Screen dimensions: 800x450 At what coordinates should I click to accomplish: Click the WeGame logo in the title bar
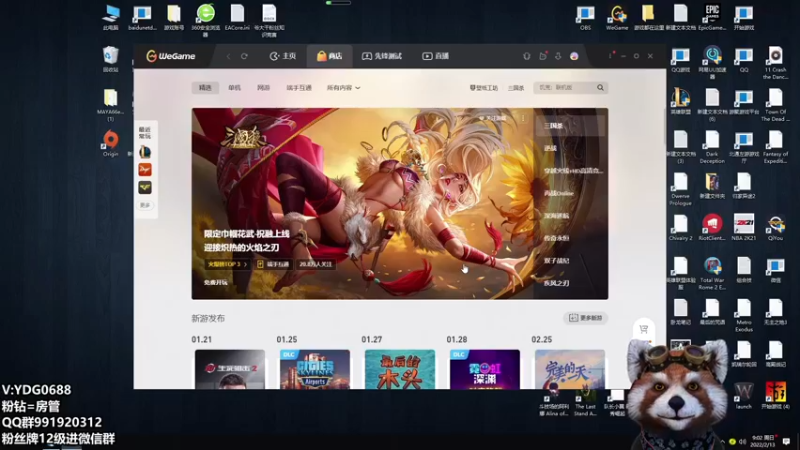[170, 56]
